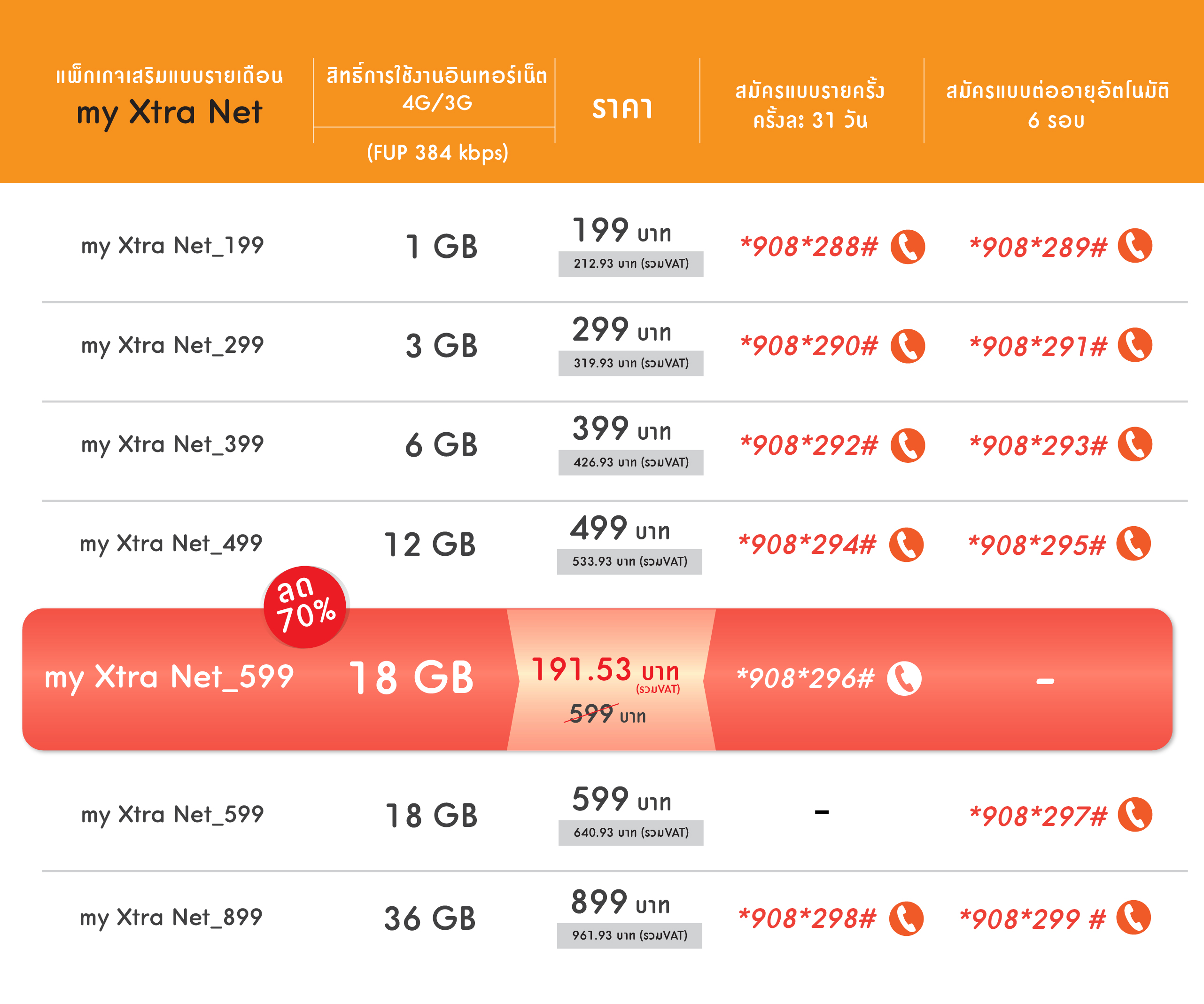Select phone icon next to *908*294#
Viewport: 1204px width, 1004px height.
point(907,544)
